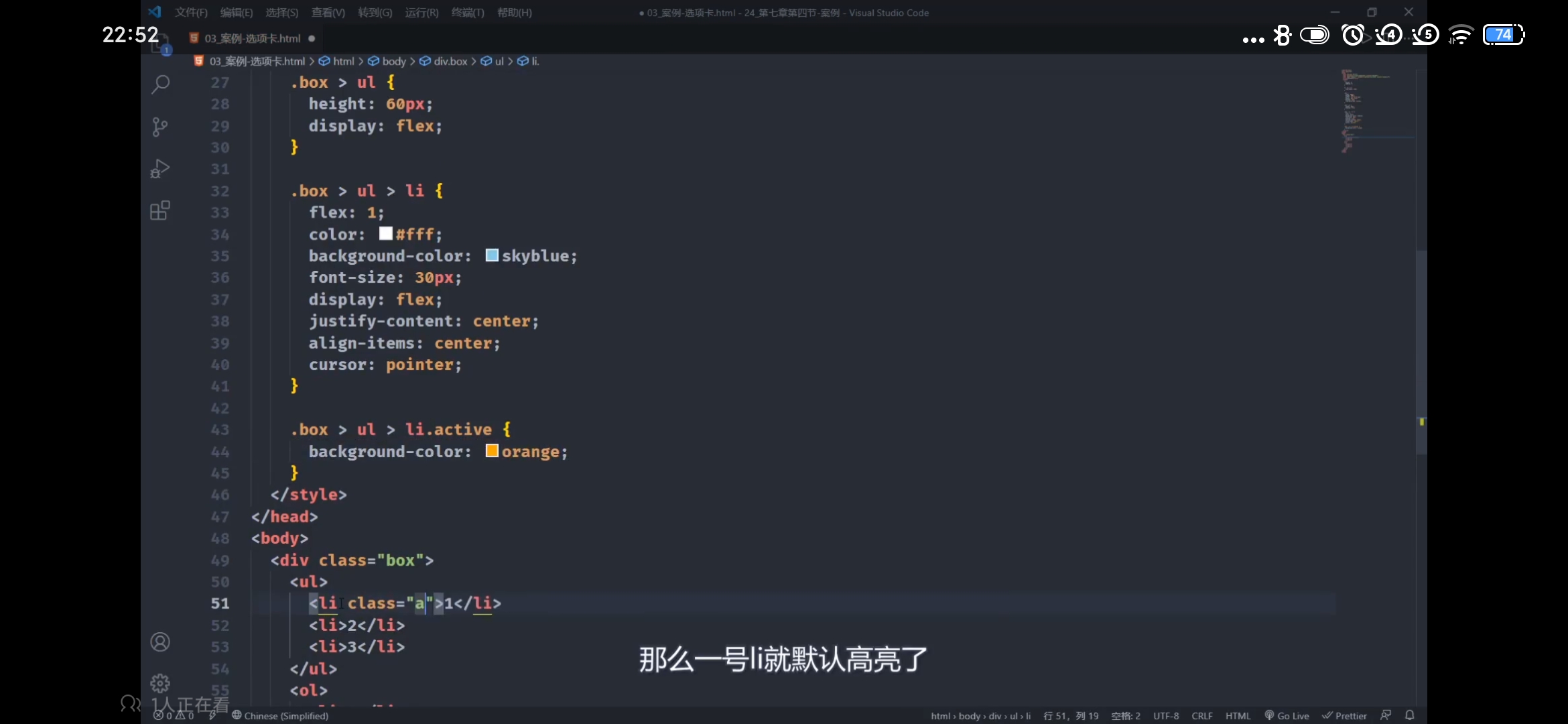Open the Run and Debug view
This screenshot has width=1568, height=724.
pos(159,168)
